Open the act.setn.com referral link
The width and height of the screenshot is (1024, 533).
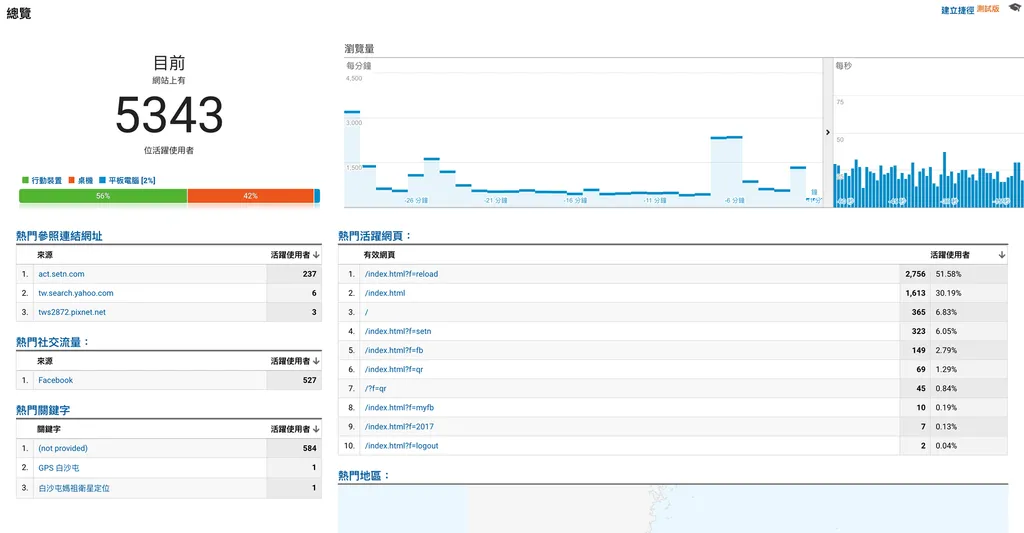pos(61,274)
